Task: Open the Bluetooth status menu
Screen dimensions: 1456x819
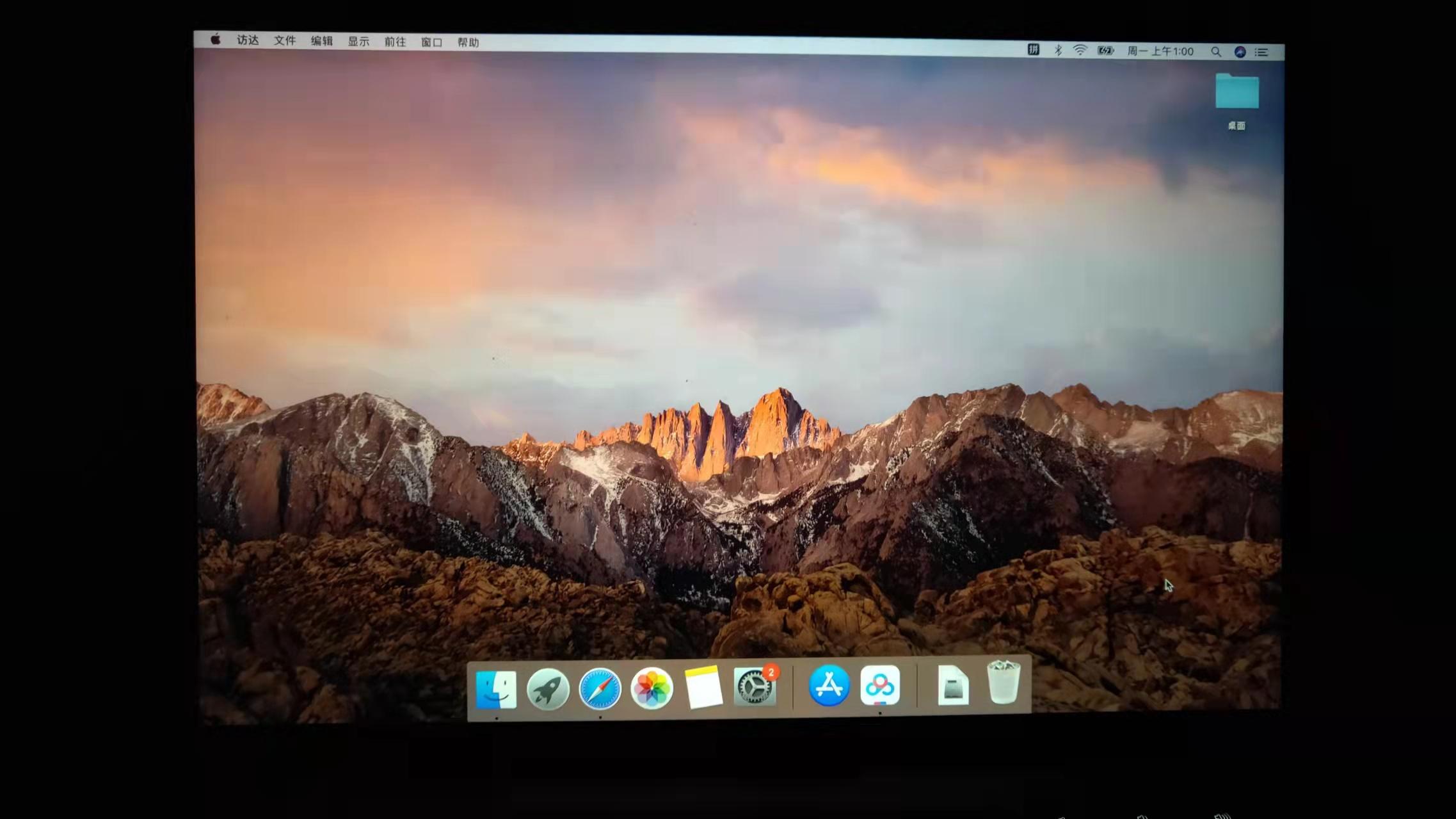Action: [1059, 51]
